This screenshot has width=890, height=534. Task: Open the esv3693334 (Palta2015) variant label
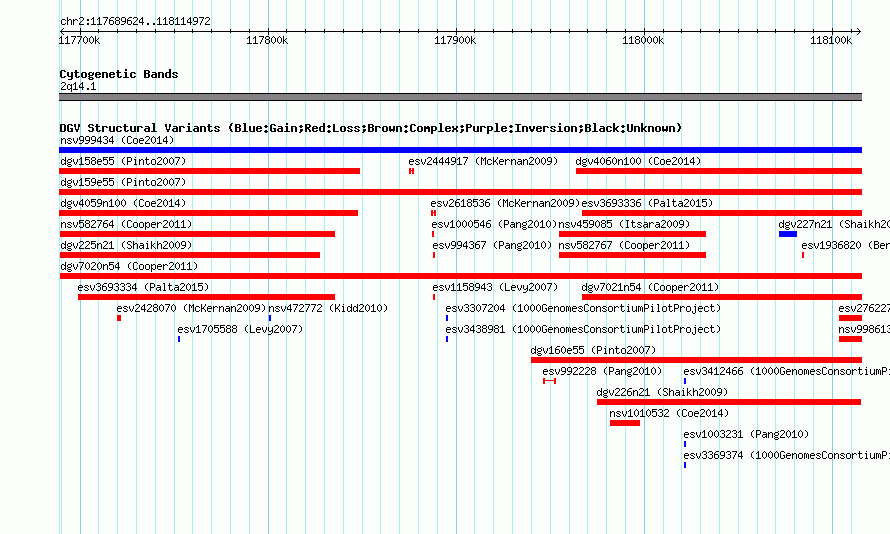point(144,287)
